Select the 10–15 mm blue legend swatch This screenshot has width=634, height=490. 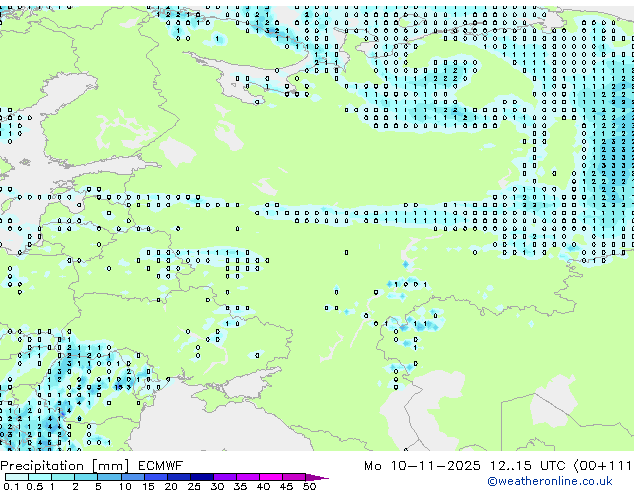(x=132, y=477)
